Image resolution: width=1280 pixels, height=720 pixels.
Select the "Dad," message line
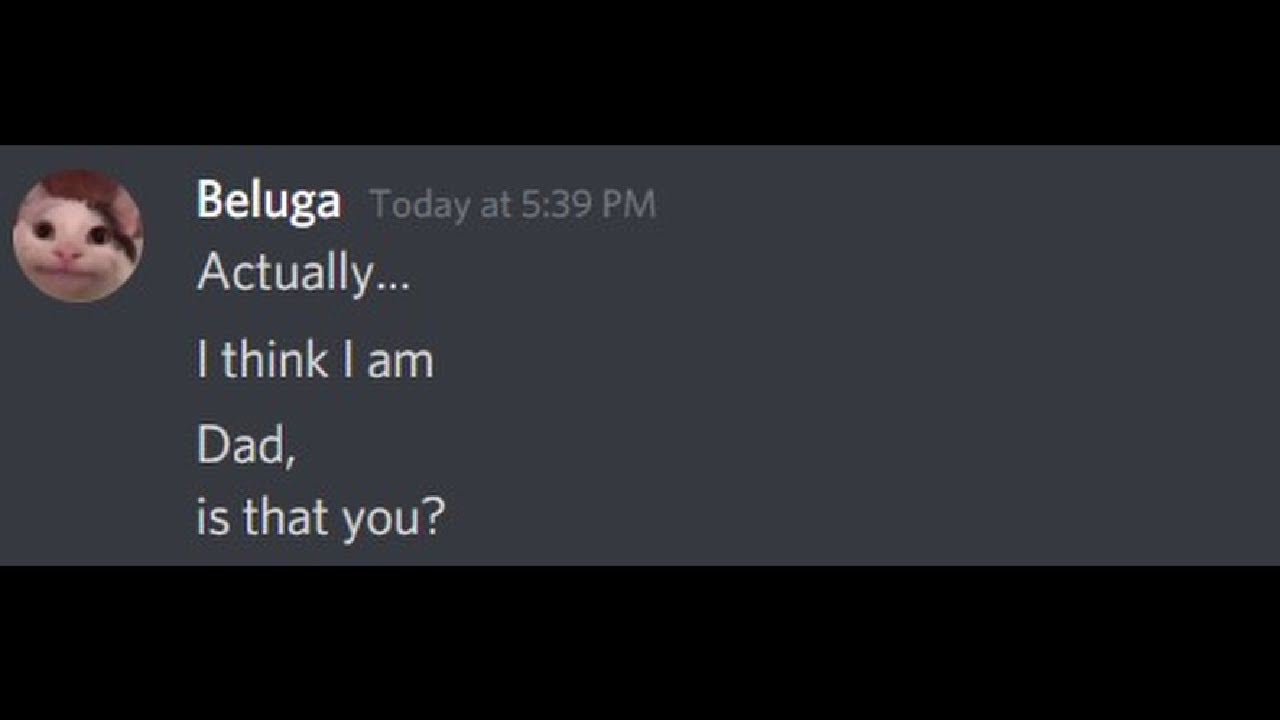245,446
